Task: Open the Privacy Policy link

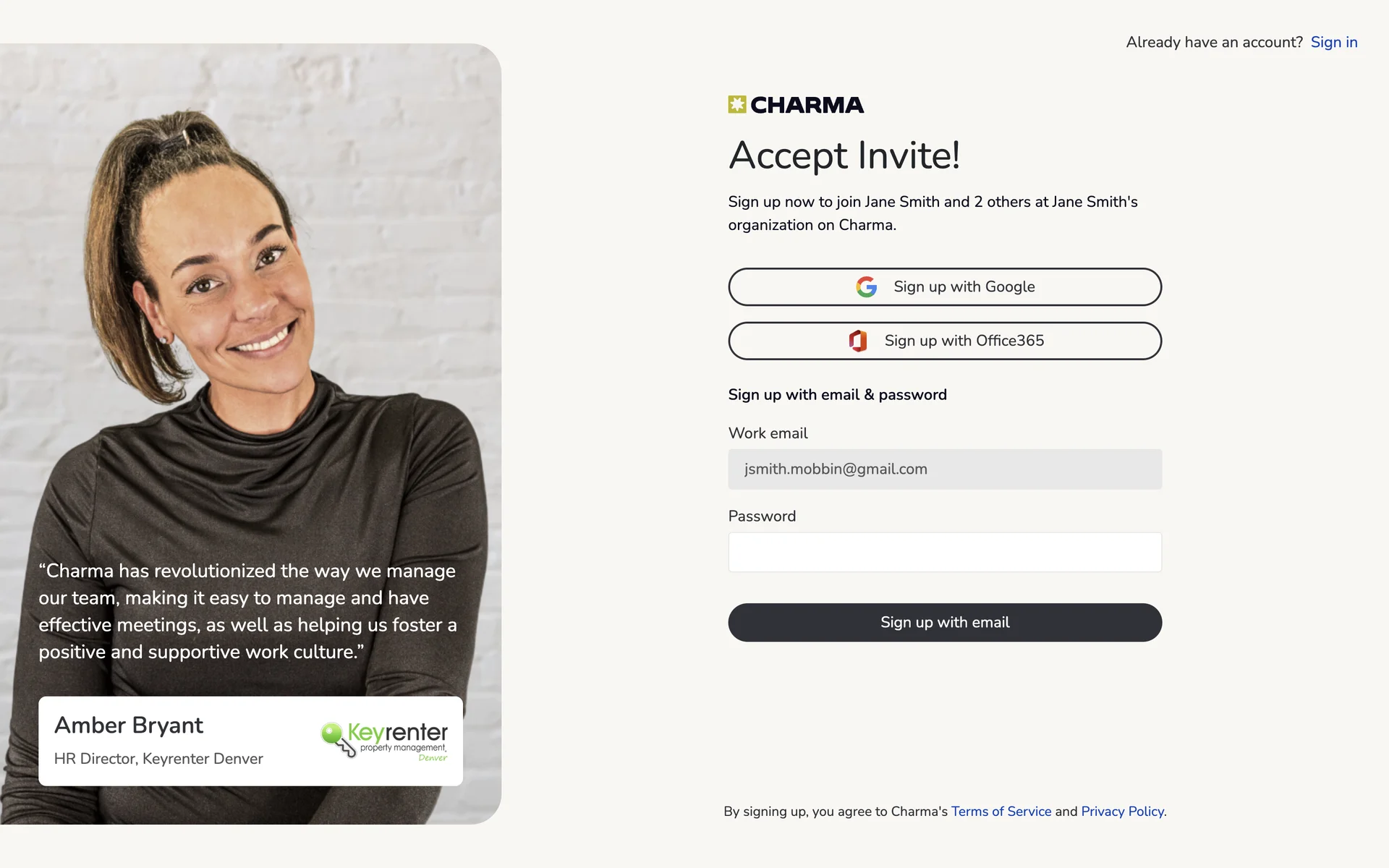Action: (1122, 812)
